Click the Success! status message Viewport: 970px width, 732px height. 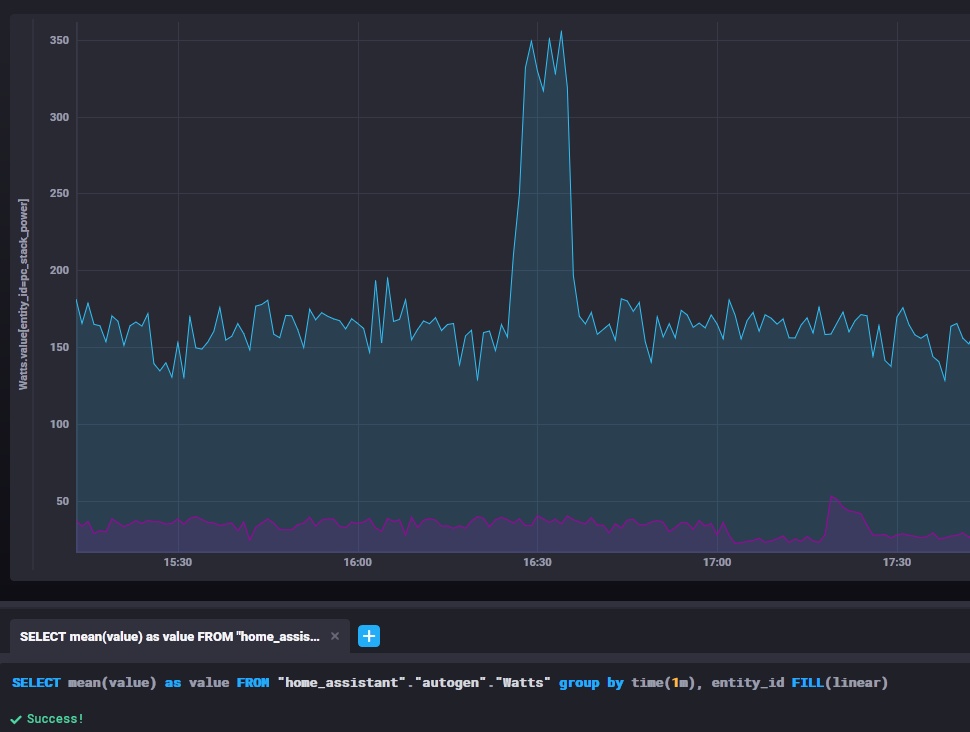[x=55, y=719]
